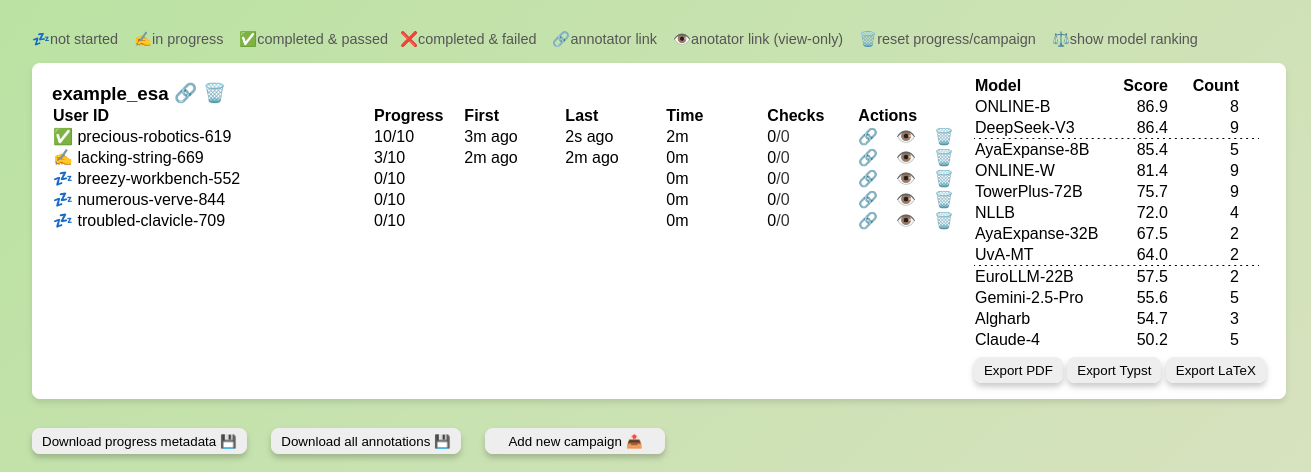Click the Export PDF button

click(1018, 371)
